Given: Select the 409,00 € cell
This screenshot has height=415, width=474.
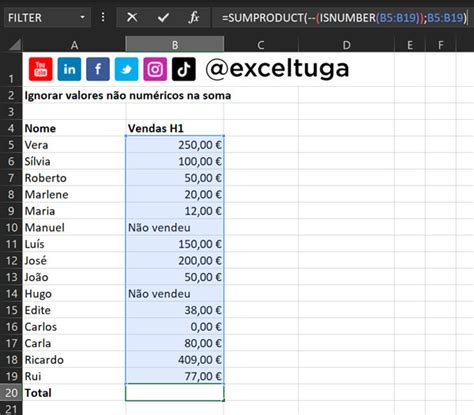Looking at the screenshot, I should (x=175, y=360).
